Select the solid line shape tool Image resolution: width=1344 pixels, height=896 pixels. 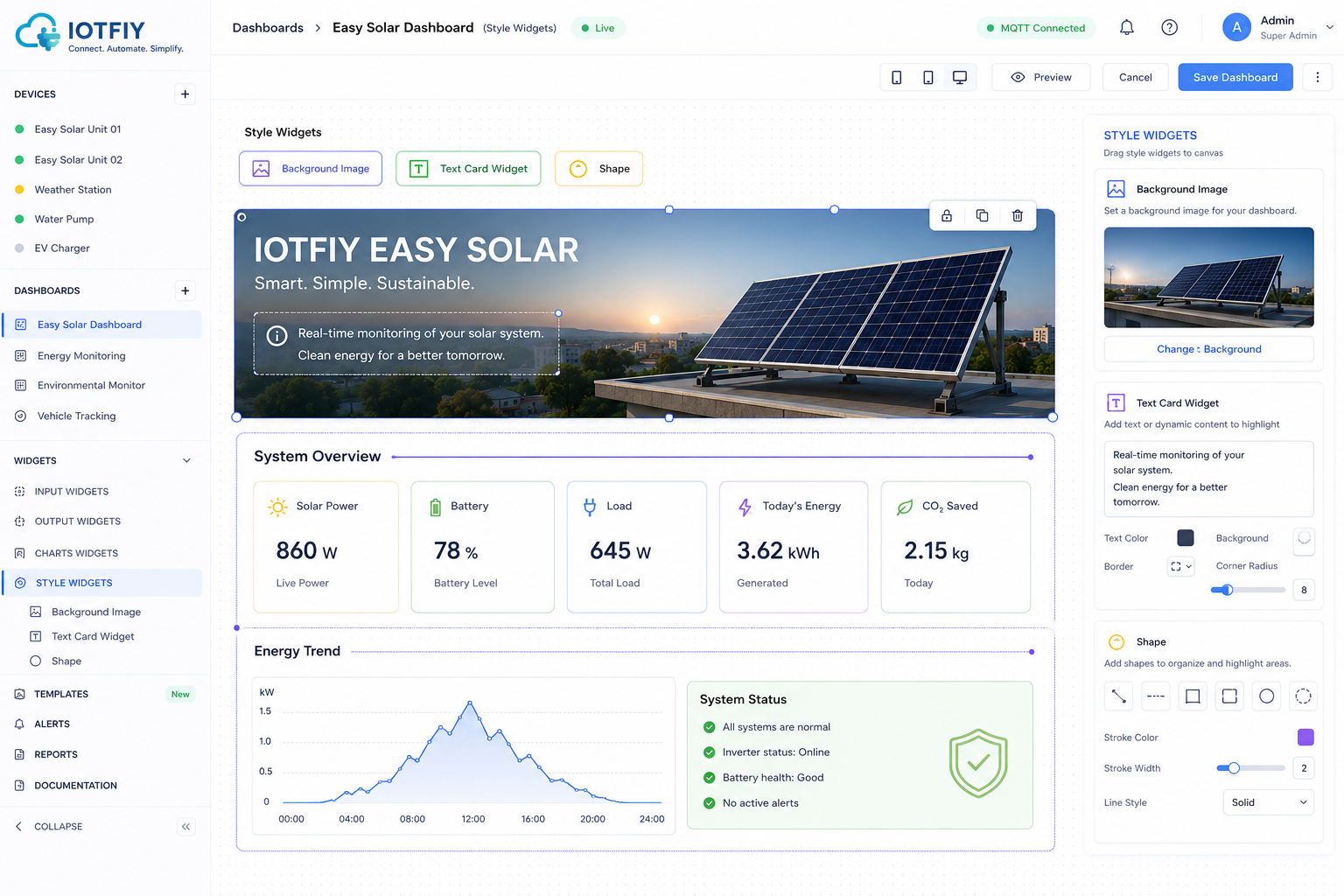coord(1119,696)
